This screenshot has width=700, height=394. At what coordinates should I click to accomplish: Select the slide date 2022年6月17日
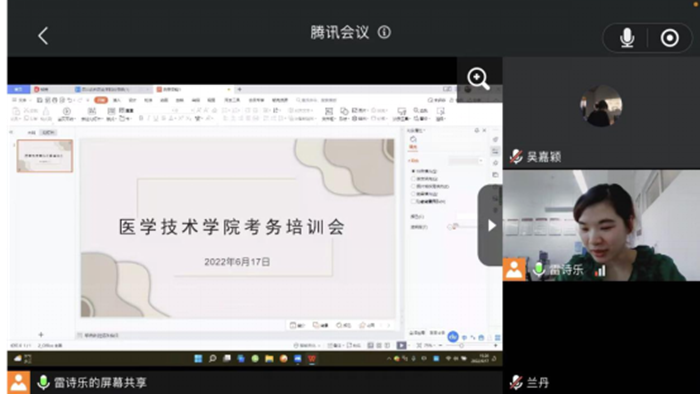[237, 262]
